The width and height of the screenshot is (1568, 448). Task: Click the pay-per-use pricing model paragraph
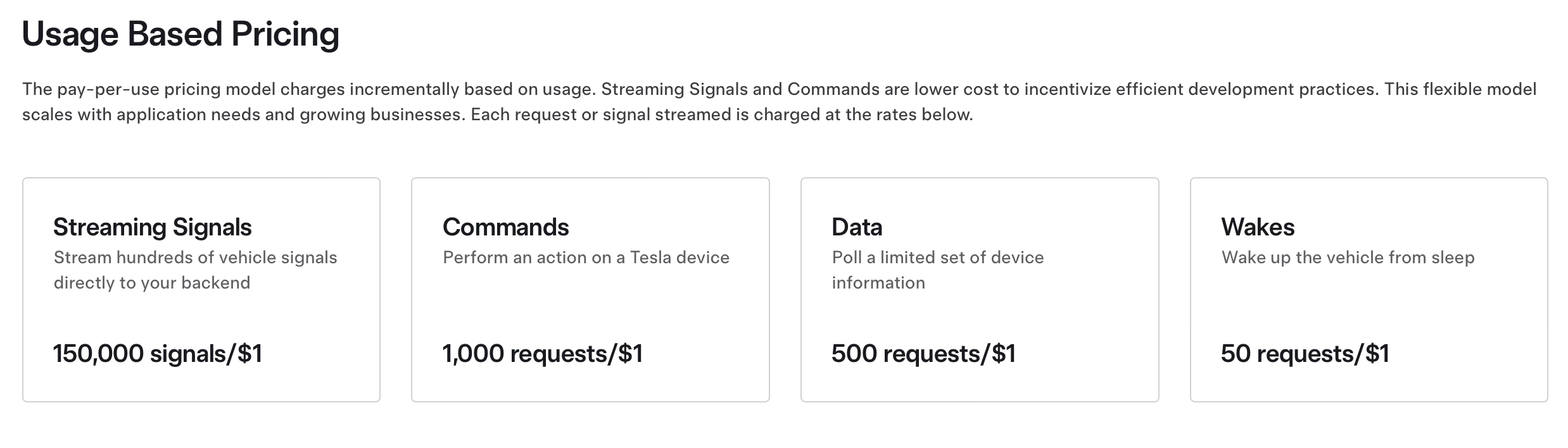[x=780, y=102]
